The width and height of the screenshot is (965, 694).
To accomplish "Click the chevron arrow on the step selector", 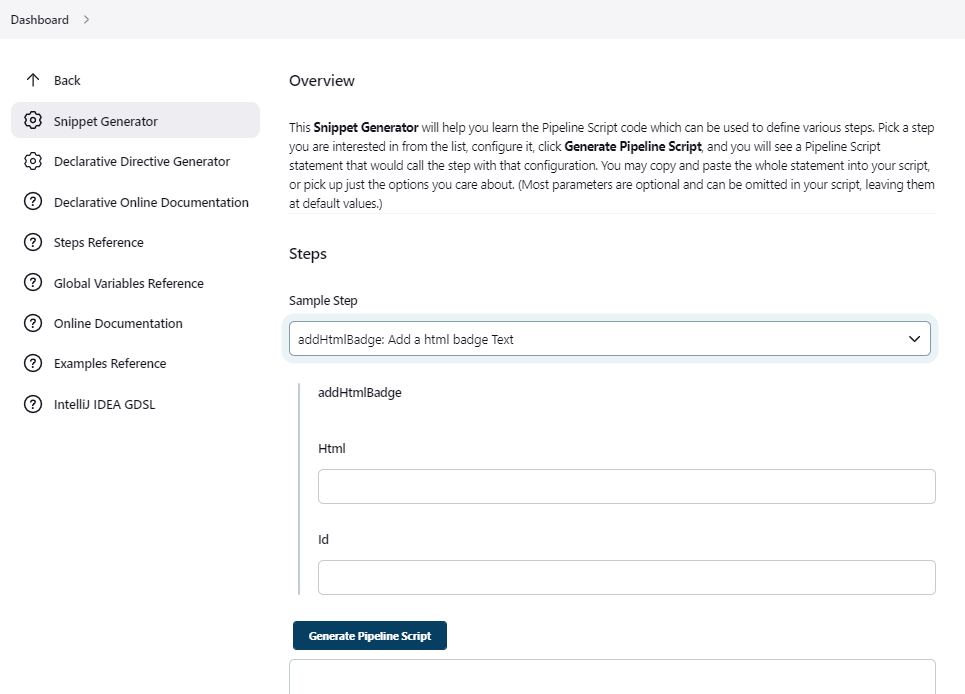I will pyautogui.click(x=913, y=338).
